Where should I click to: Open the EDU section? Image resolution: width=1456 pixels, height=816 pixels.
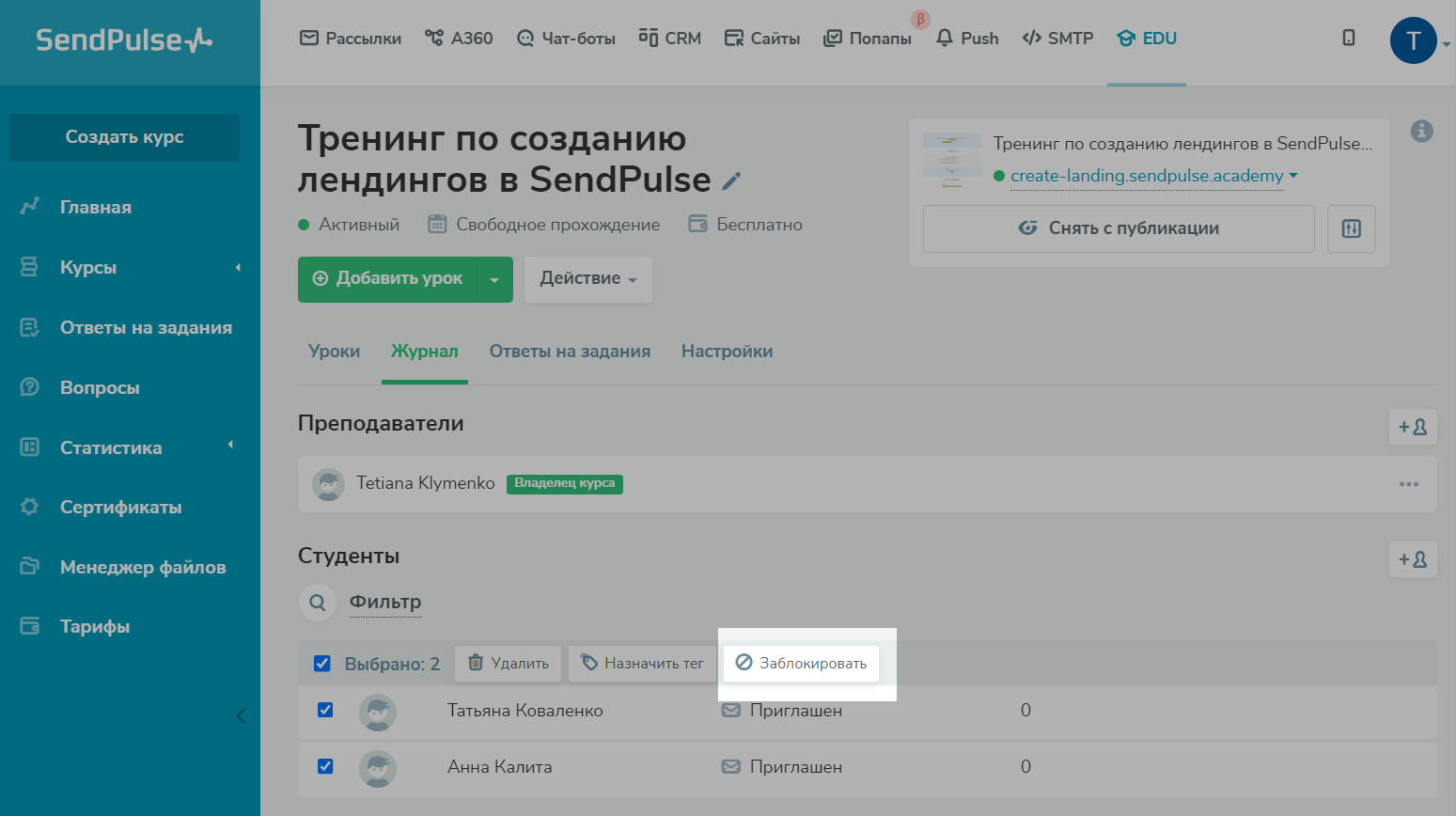tap(1147, 39)
